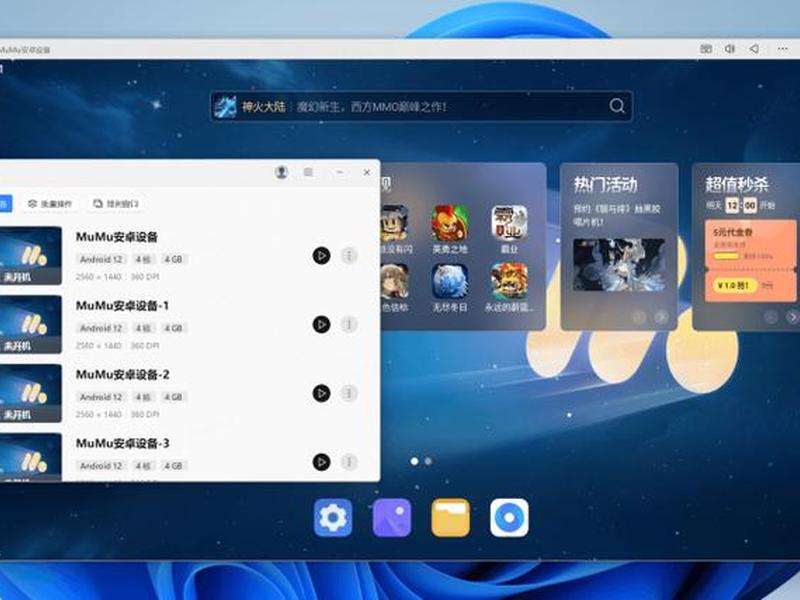Click the 批量操作 batch operation button

[x=50, y=204]
